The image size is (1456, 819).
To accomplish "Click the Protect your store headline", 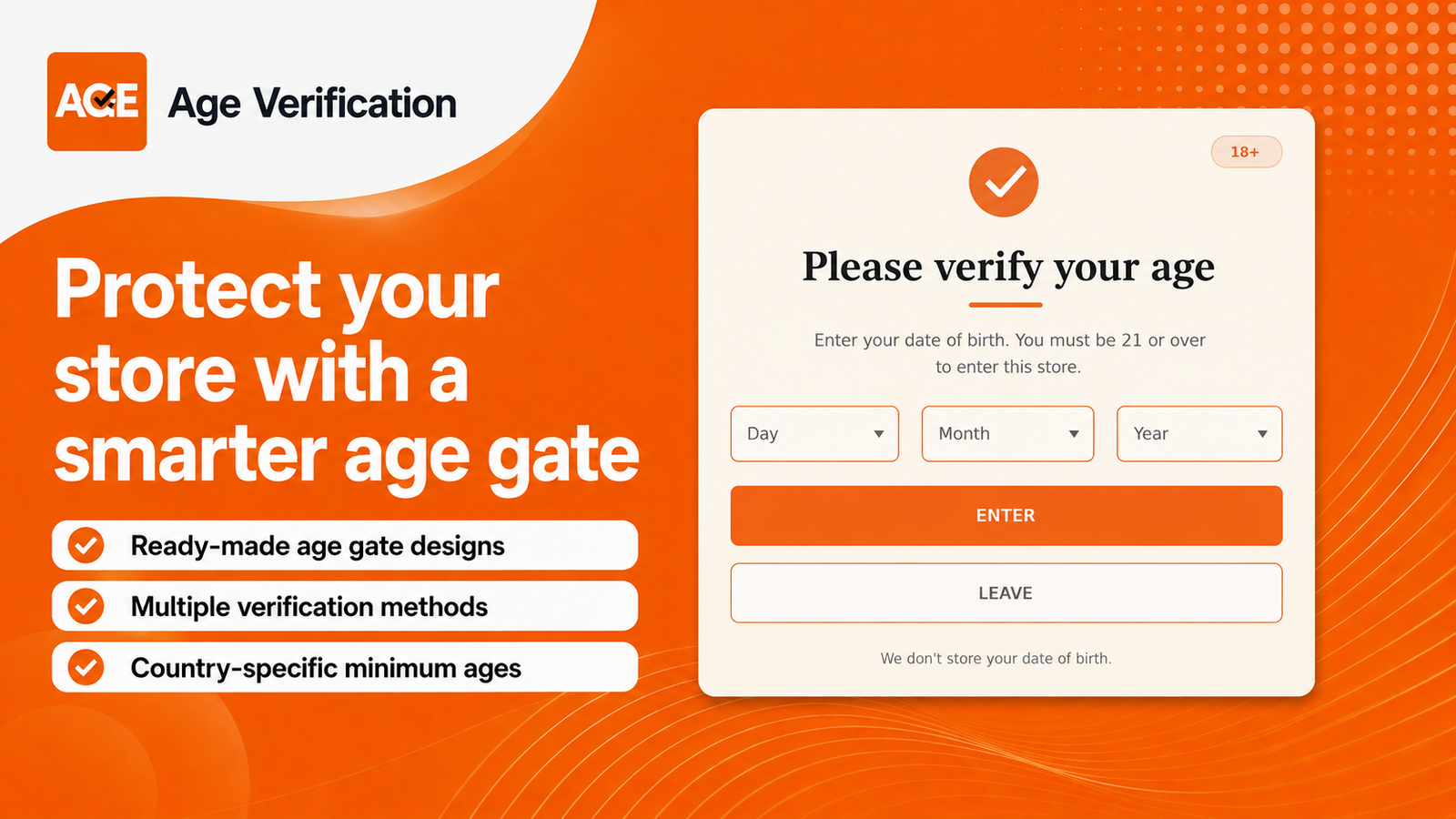I will click(347, 373).
